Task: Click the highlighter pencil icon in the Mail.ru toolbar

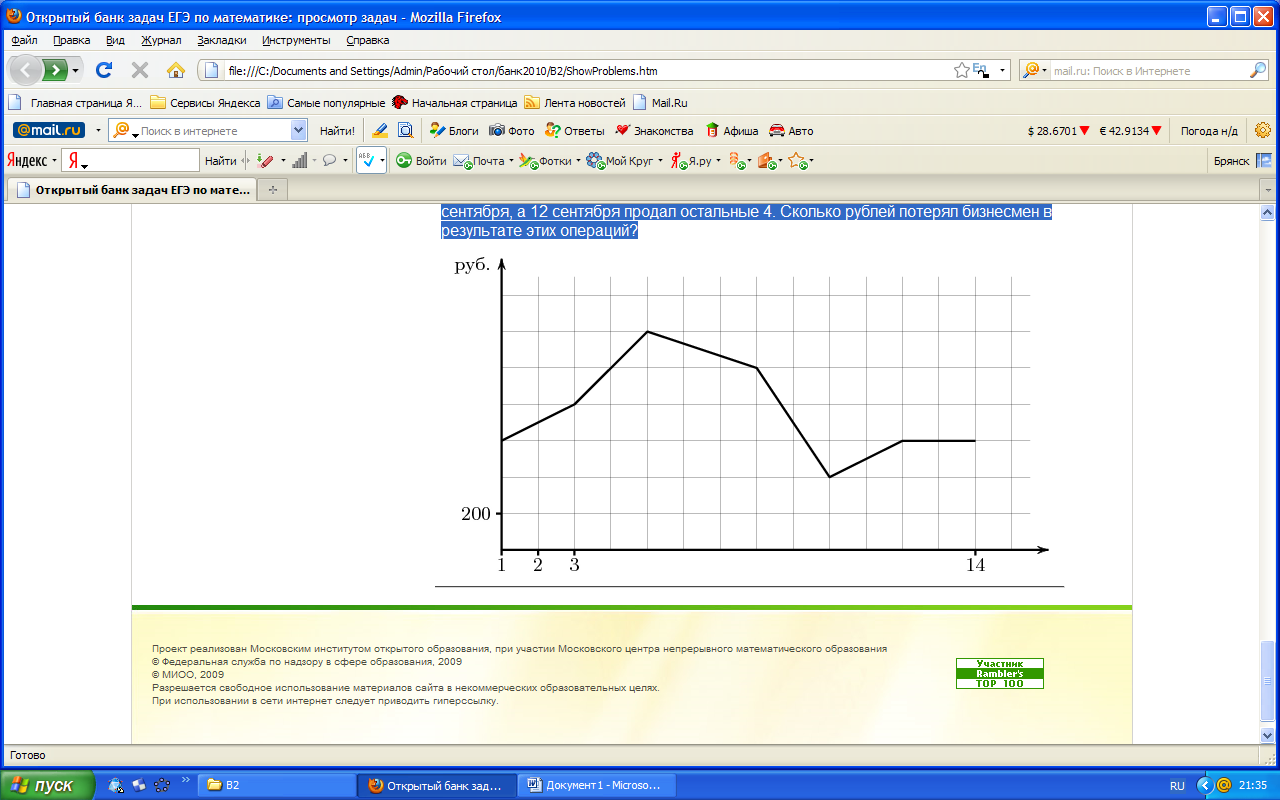Action: click(380, 130)
